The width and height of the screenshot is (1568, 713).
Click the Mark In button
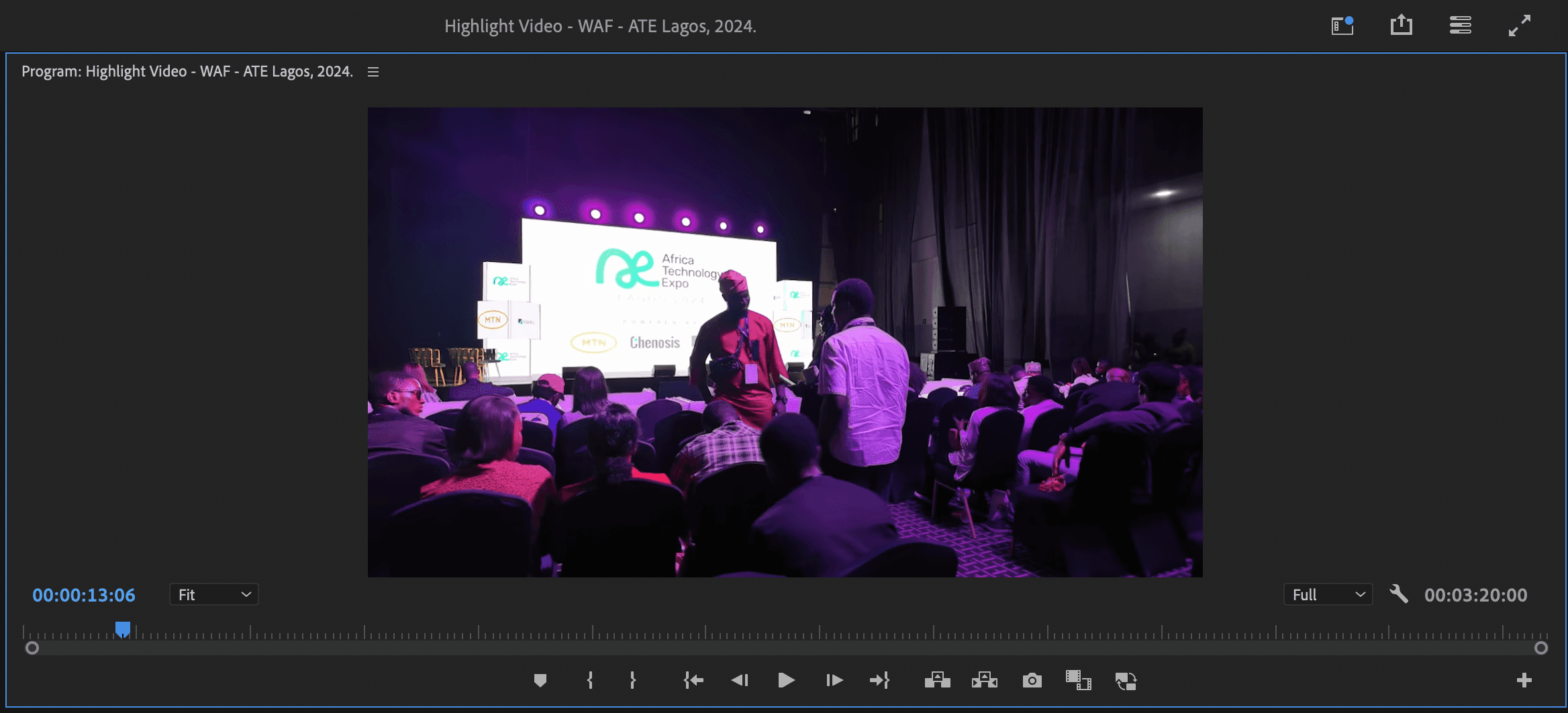click(x=590, y=681)
